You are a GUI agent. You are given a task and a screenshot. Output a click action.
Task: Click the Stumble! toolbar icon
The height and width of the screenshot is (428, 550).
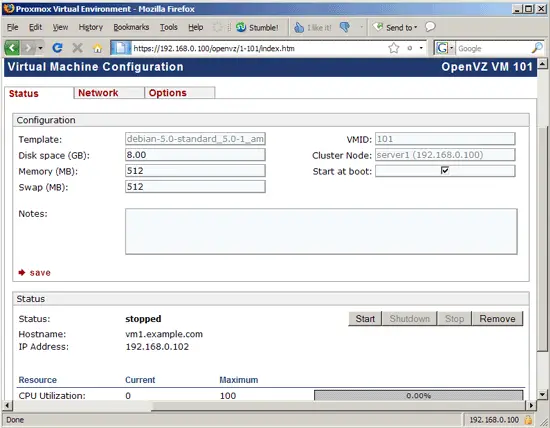click(241, 27)
